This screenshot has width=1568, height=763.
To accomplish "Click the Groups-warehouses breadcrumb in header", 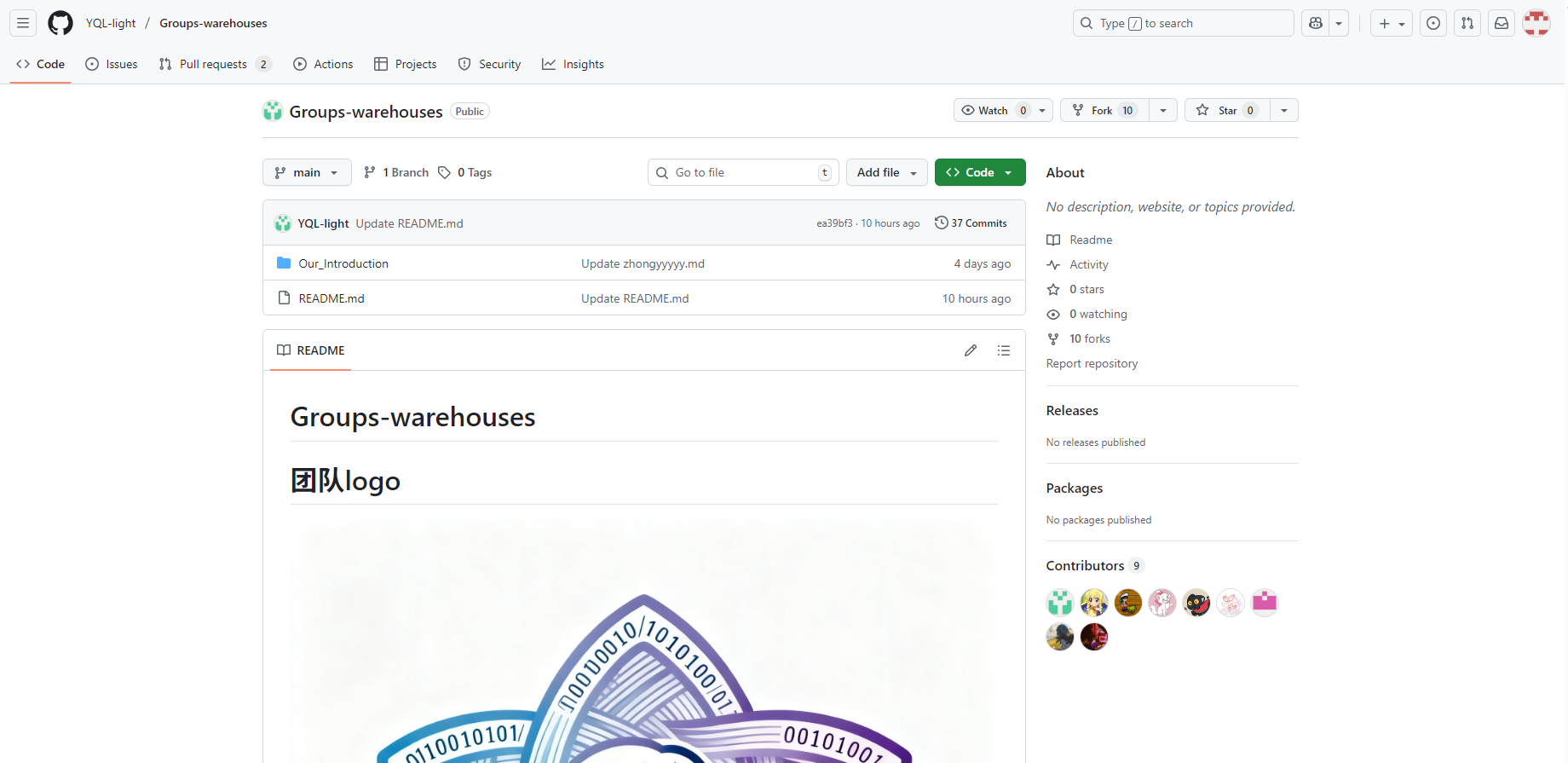I will click(213, 23).
